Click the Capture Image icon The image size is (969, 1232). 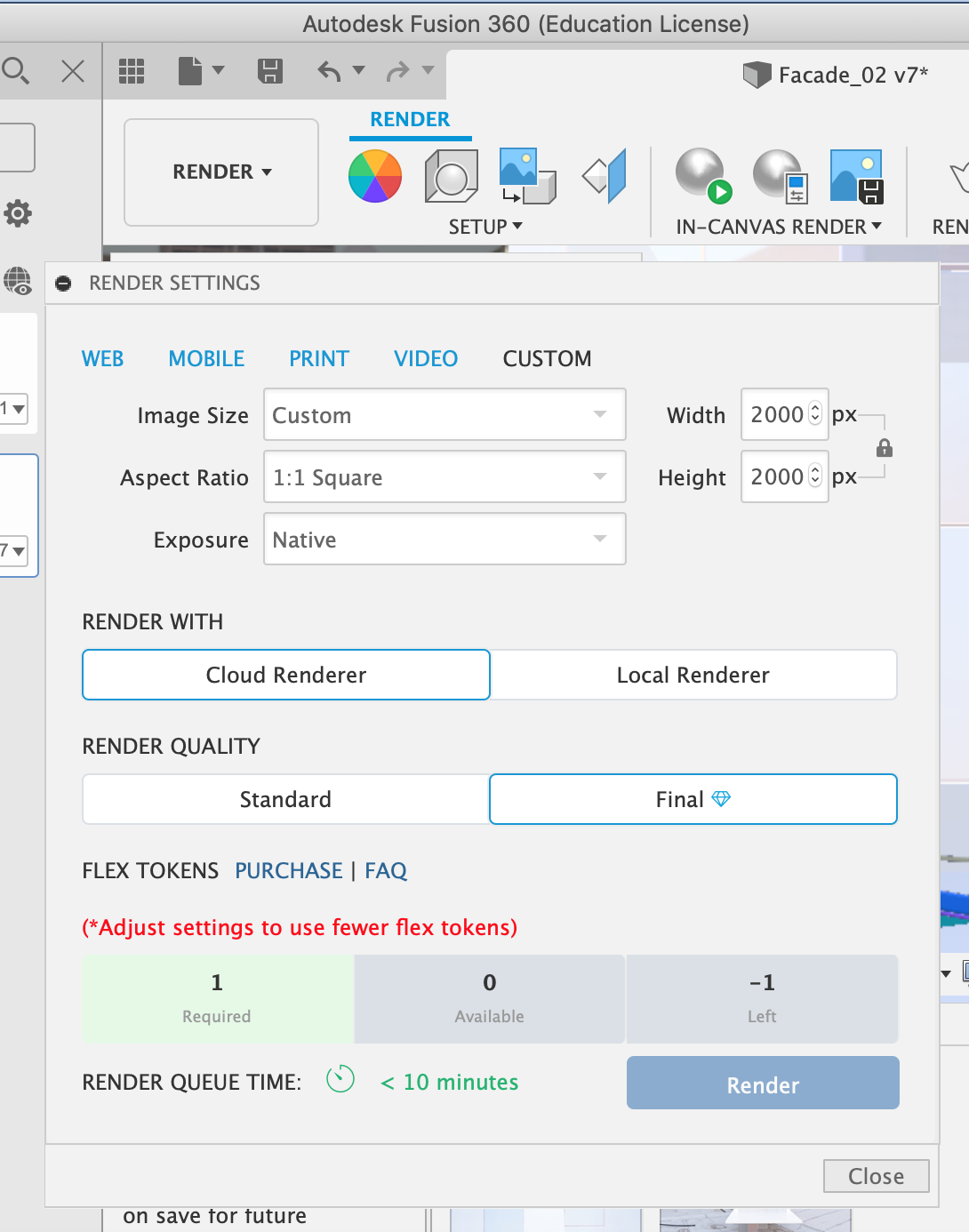(x=856, y=176)
